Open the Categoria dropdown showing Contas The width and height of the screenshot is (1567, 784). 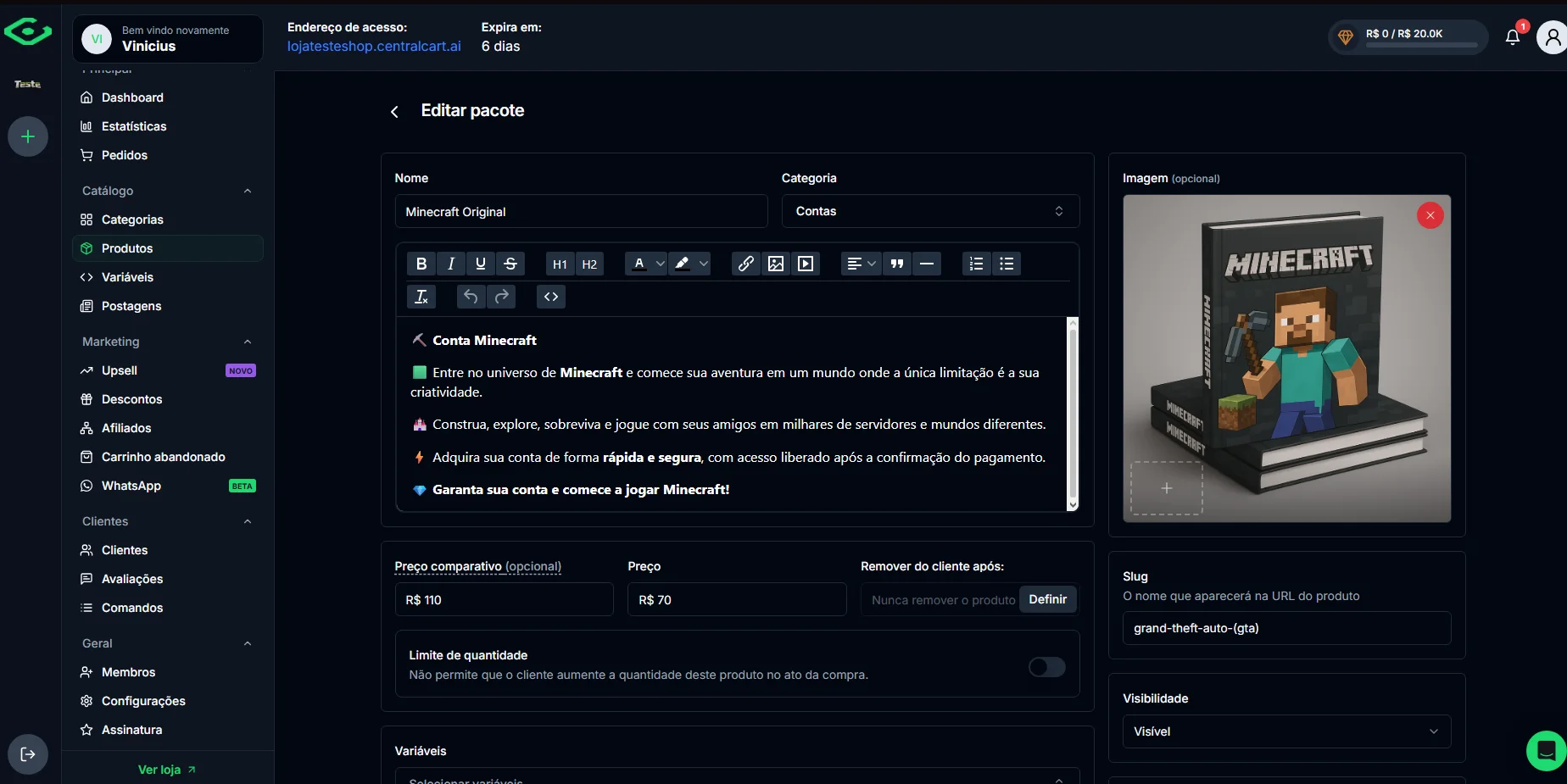point(930,211)
